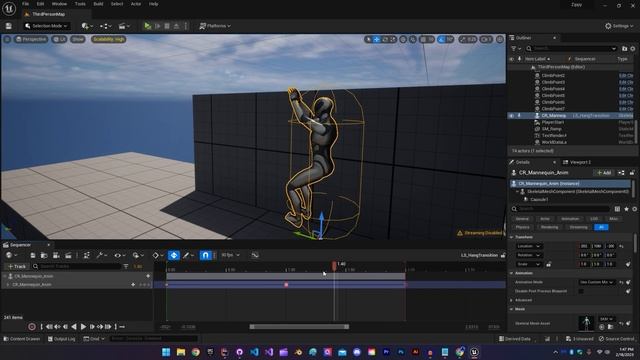Open the Window menu

[60, 4]
